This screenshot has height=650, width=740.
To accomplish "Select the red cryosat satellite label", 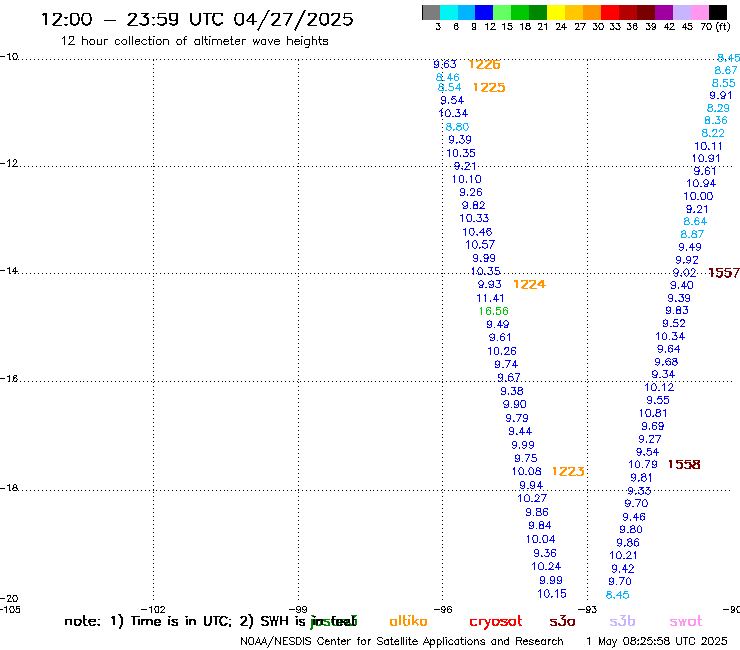I will click(496, 622).
